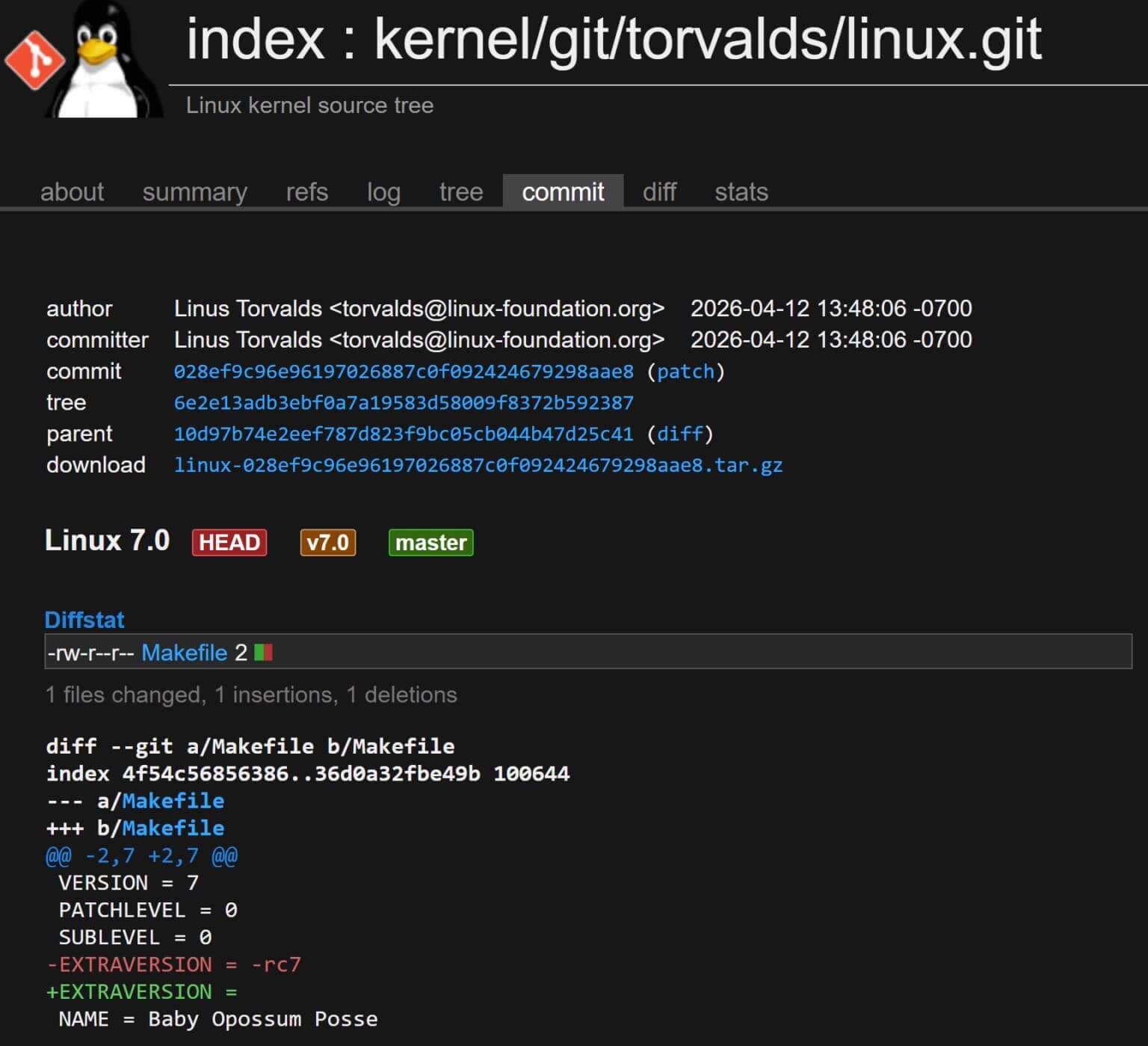Open the about page

tap(71, 192)
